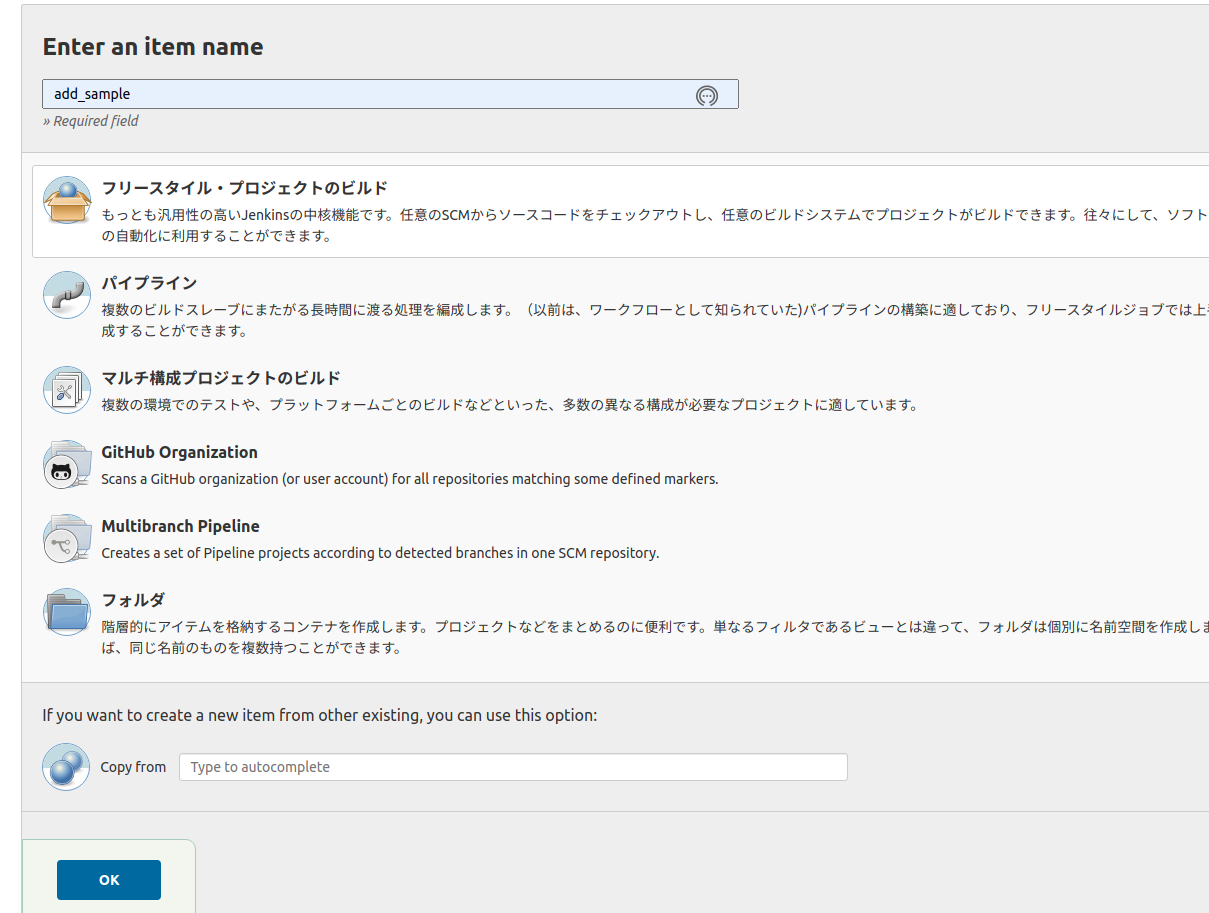Click the item name field containing add_sample

click(390, 94)
